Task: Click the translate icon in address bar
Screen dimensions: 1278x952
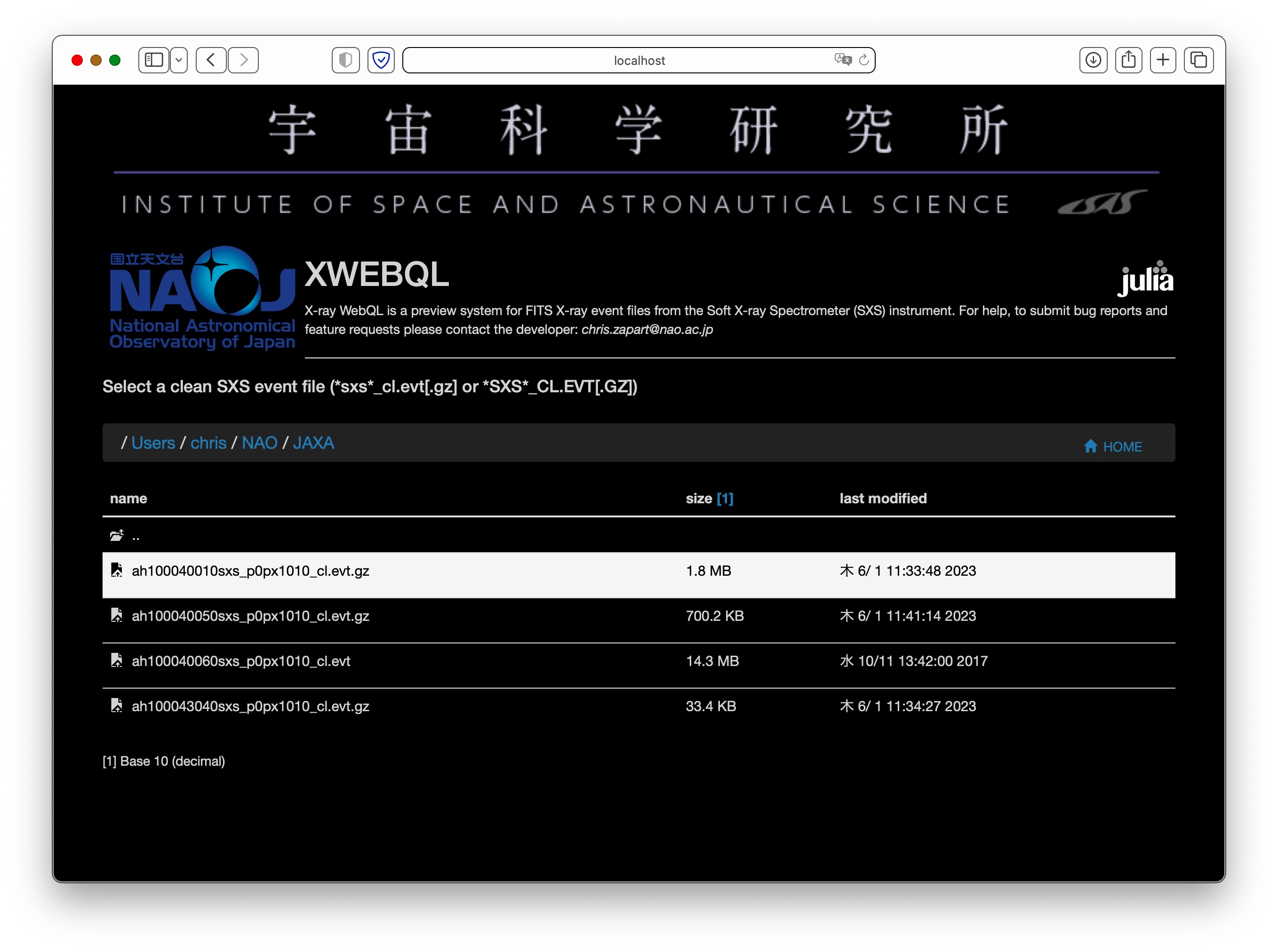Action: [x=842, y=59]
